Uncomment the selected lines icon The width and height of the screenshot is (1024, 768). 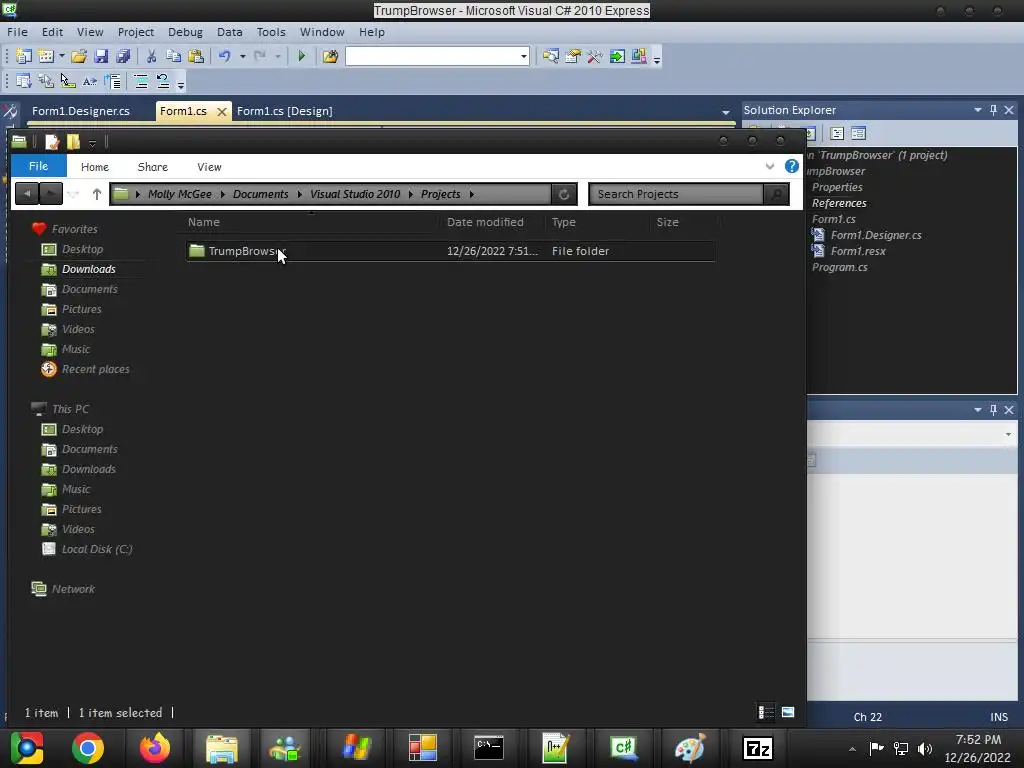tap(163, 81)
